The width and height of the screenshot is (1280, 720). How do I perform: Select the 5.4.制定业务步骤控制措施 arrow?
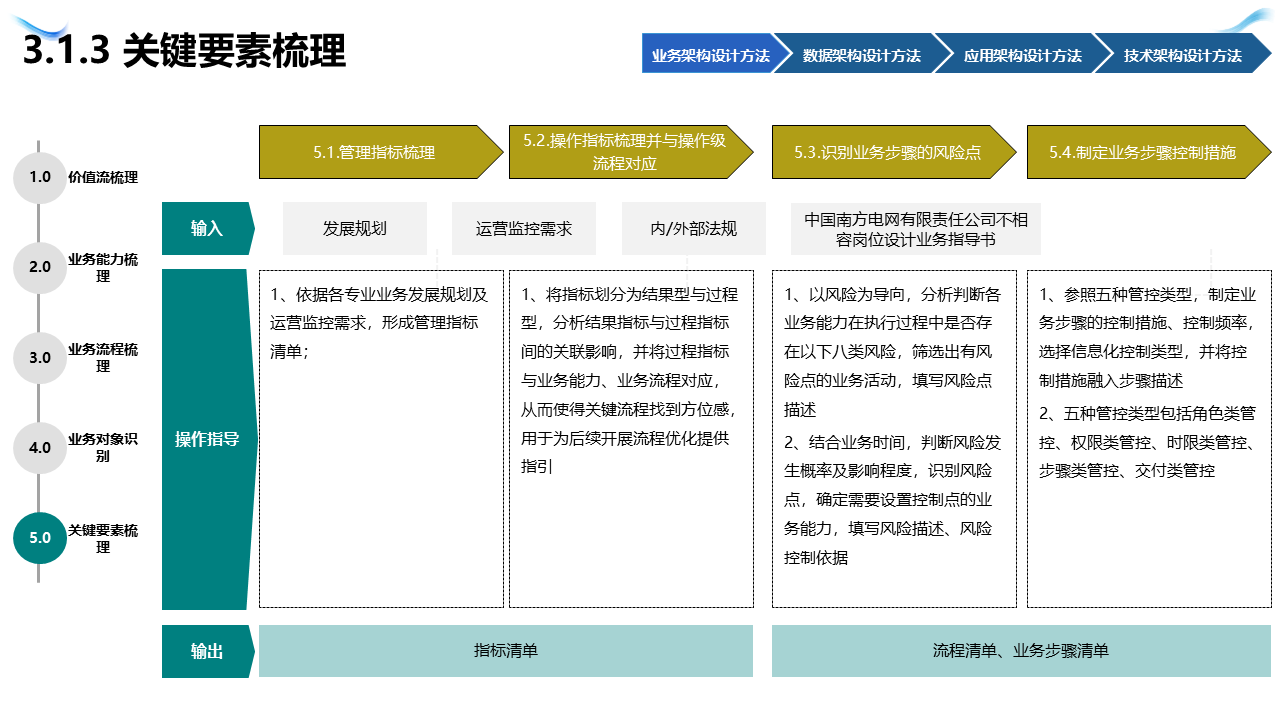1149,152
